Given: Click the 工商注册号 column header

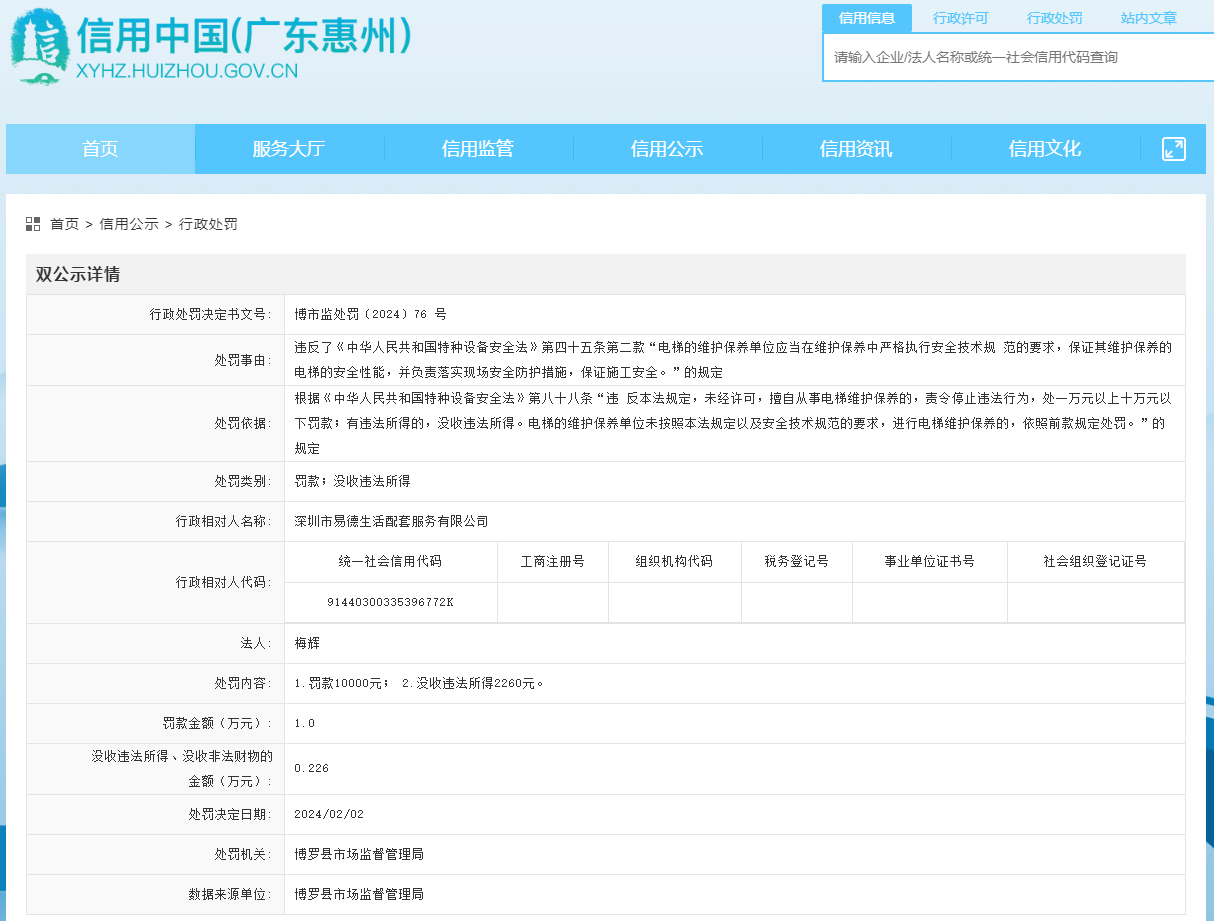Looking at the screenshot, I should tap(553, 562).
